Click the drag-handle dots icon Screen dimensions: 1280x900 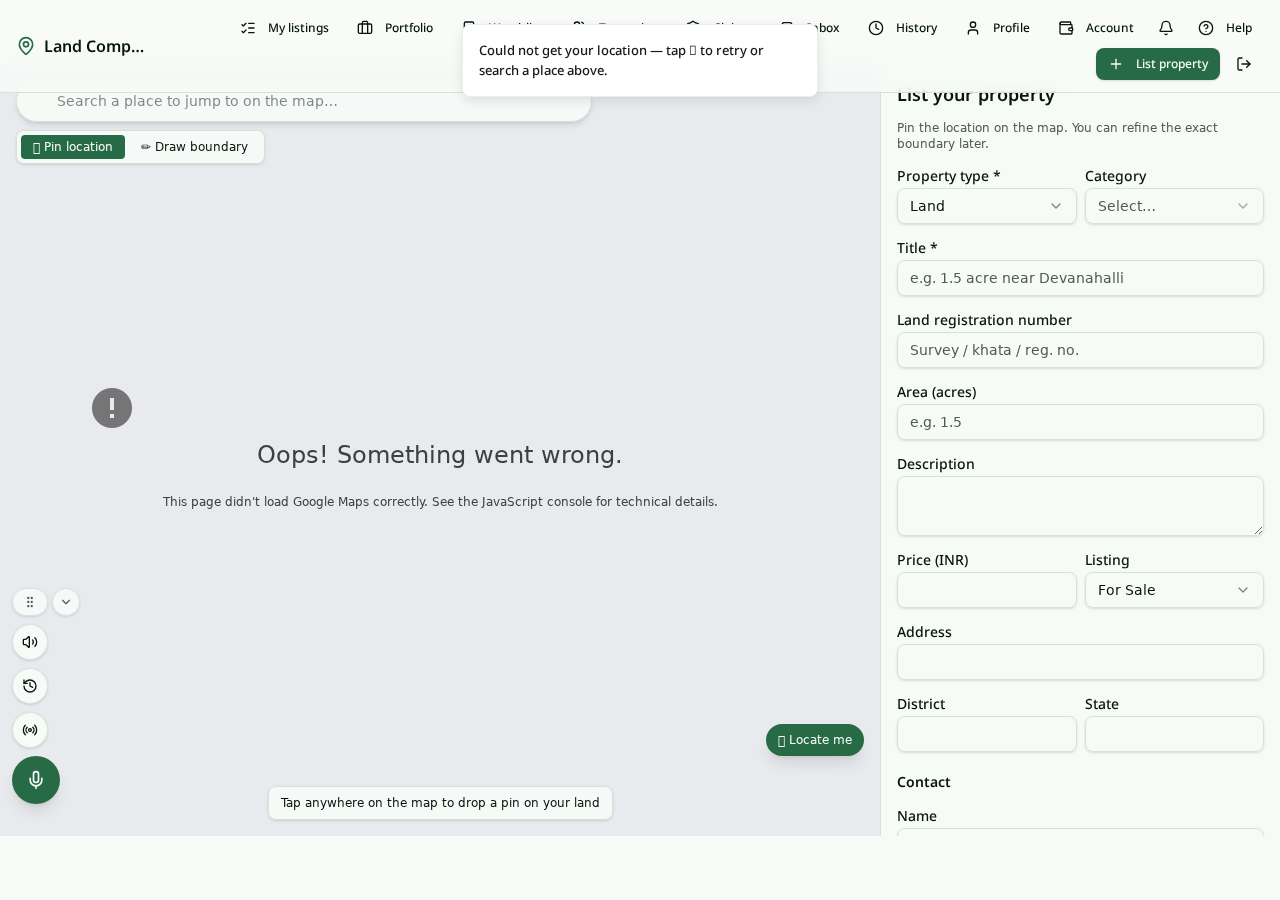[30, 602]
